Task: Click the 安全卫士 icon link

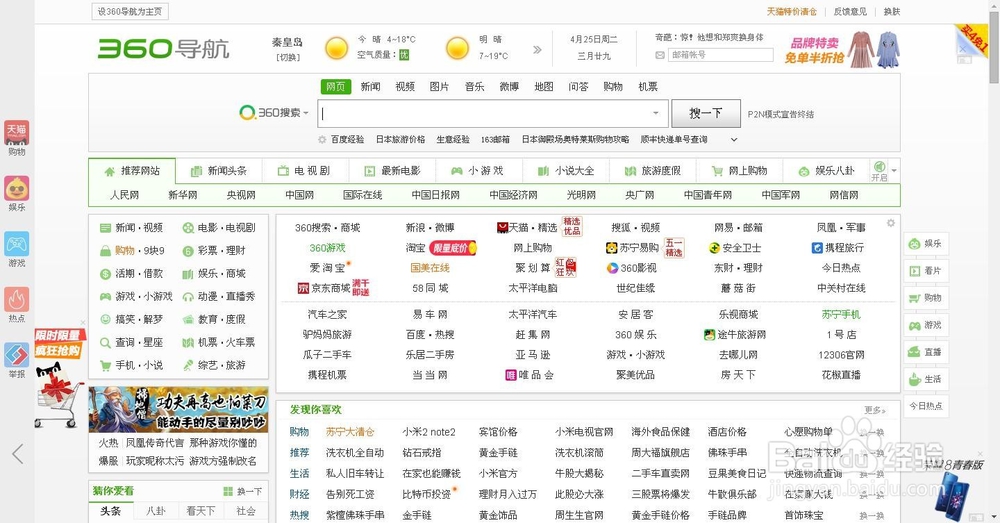Action: (x=735, y=248)
